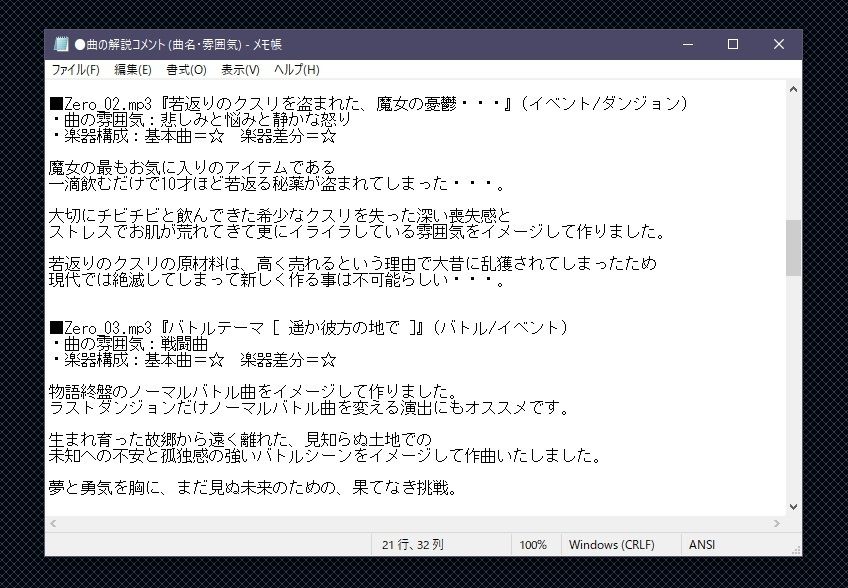The width and height of the screenshot is (848, 588).
Task: Click the Windows (CRLF) line-ending indicator
Action: [611, 544]
